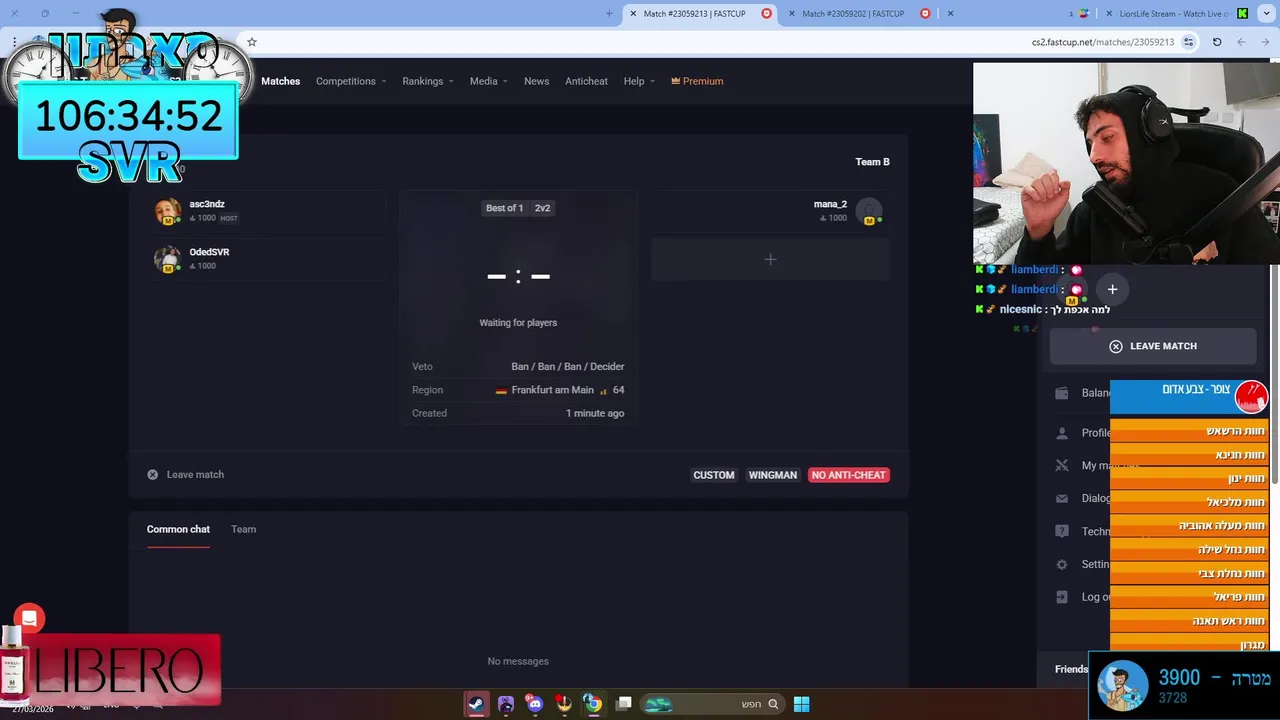The image size is (1280, 720).
Task: Click the Windows taskbar search box
Action: 712,704
